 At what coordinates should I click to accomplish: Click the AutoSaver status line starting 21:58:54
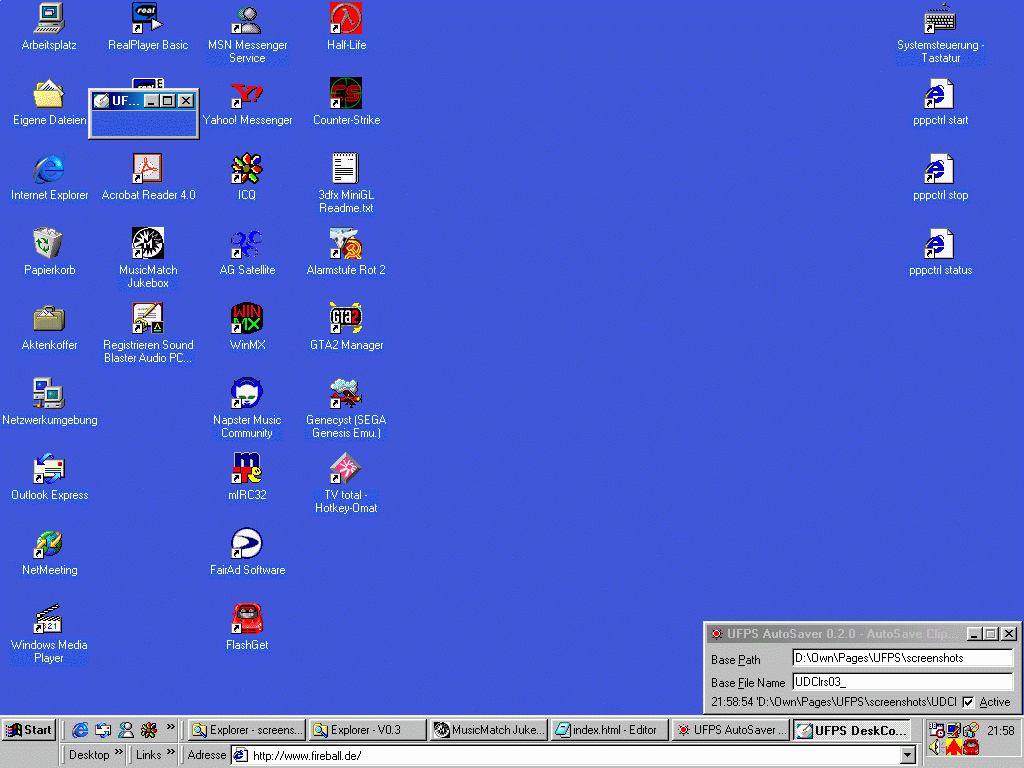click(x=833, y=702)
